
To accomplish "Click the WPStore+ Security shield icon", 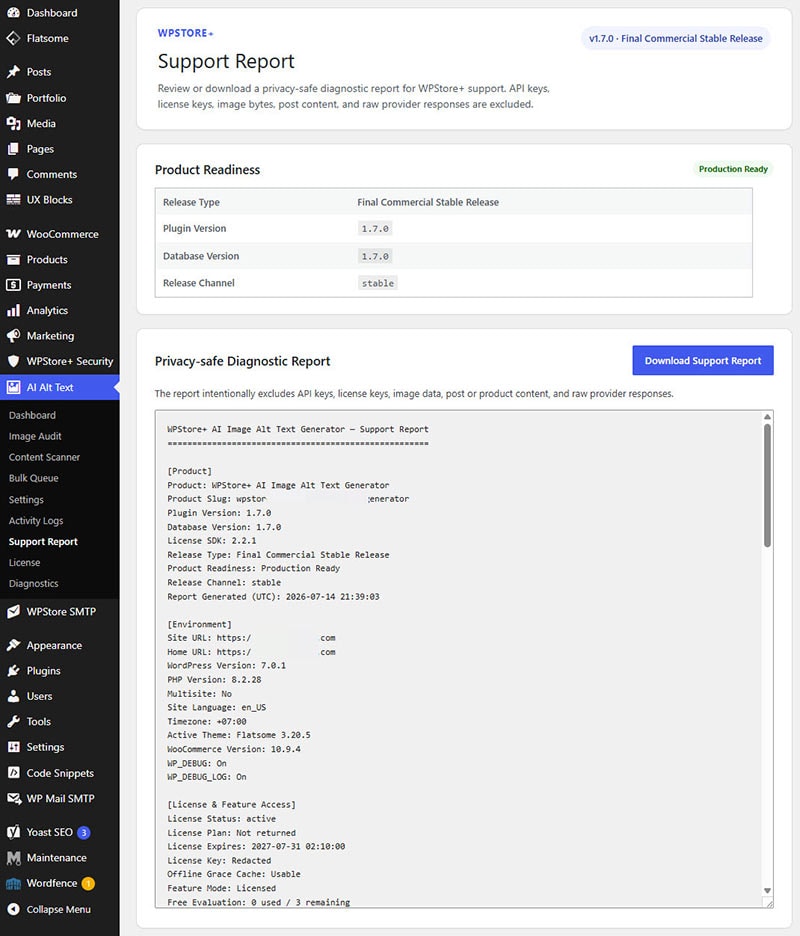I will pos(13,361).
